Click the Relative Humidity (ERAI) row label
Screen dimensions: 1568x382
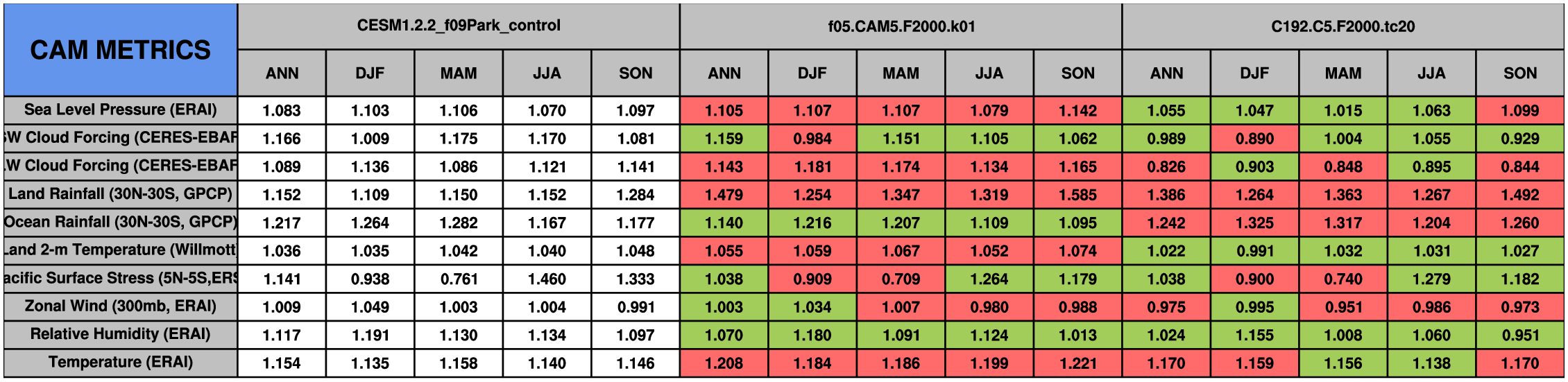(x=120, y=334)
